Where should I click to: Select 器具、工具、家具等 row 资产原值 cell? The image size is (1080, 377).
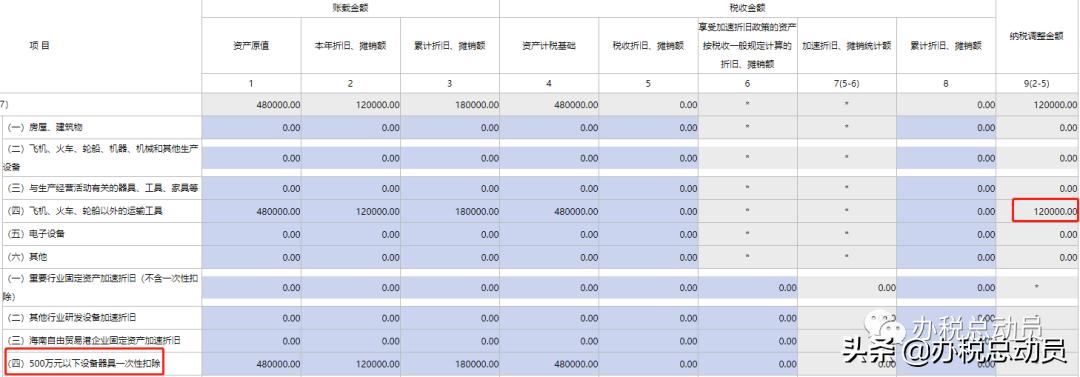coord(251,188)
